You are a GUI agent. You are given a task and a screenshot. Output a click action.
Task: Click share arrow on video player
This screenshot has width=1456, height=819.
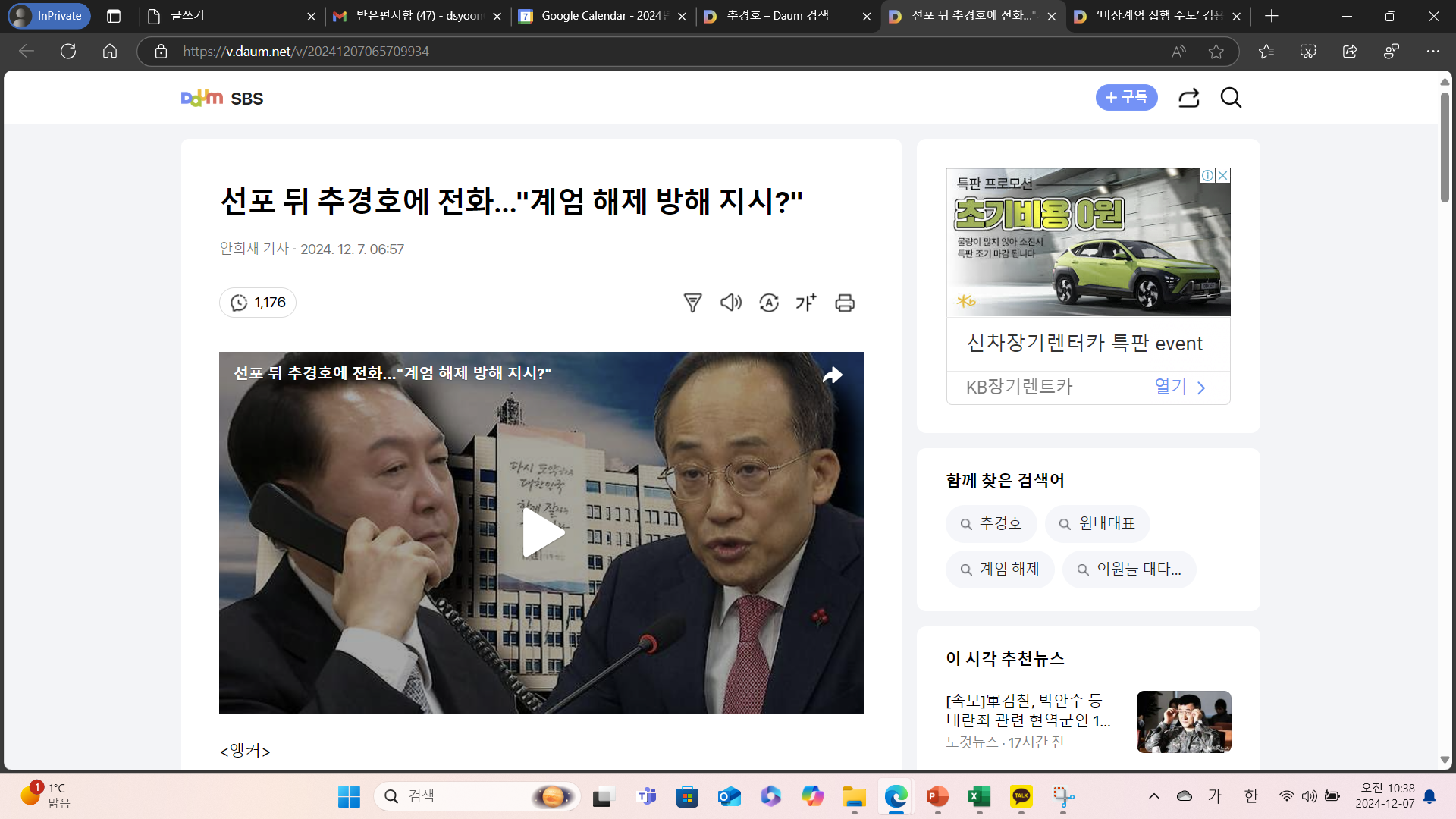(832, 375)
